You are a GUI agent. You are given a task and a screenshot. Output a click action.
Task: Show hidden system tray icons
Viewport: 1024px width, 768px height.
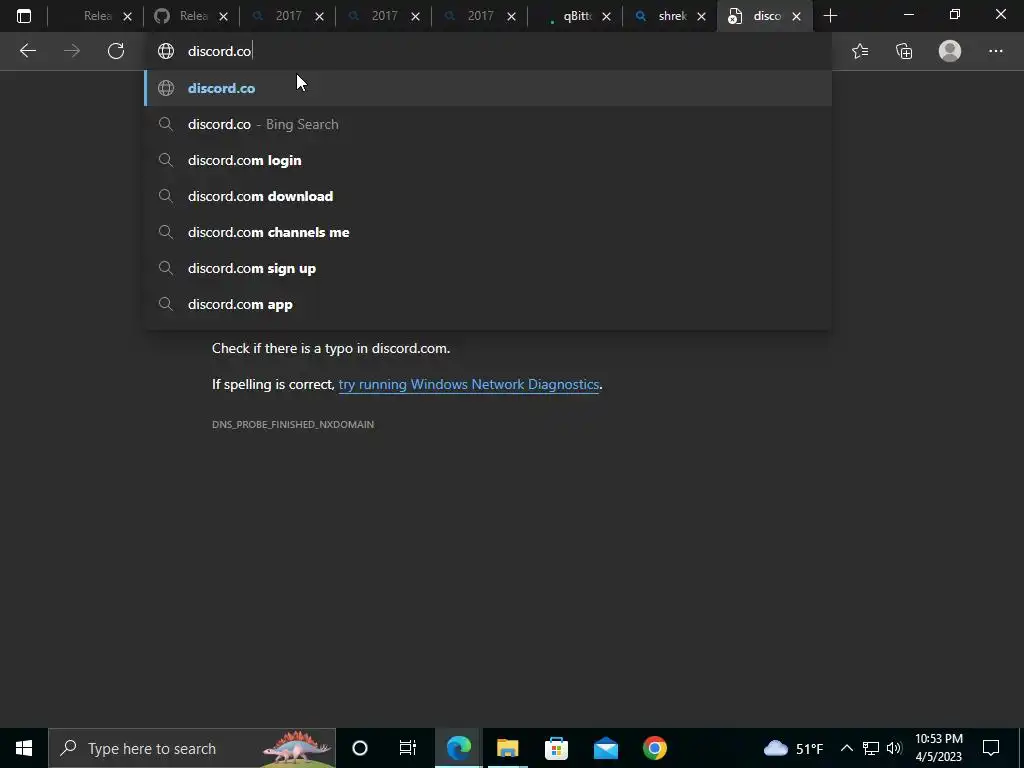click(x=846, y=748)
